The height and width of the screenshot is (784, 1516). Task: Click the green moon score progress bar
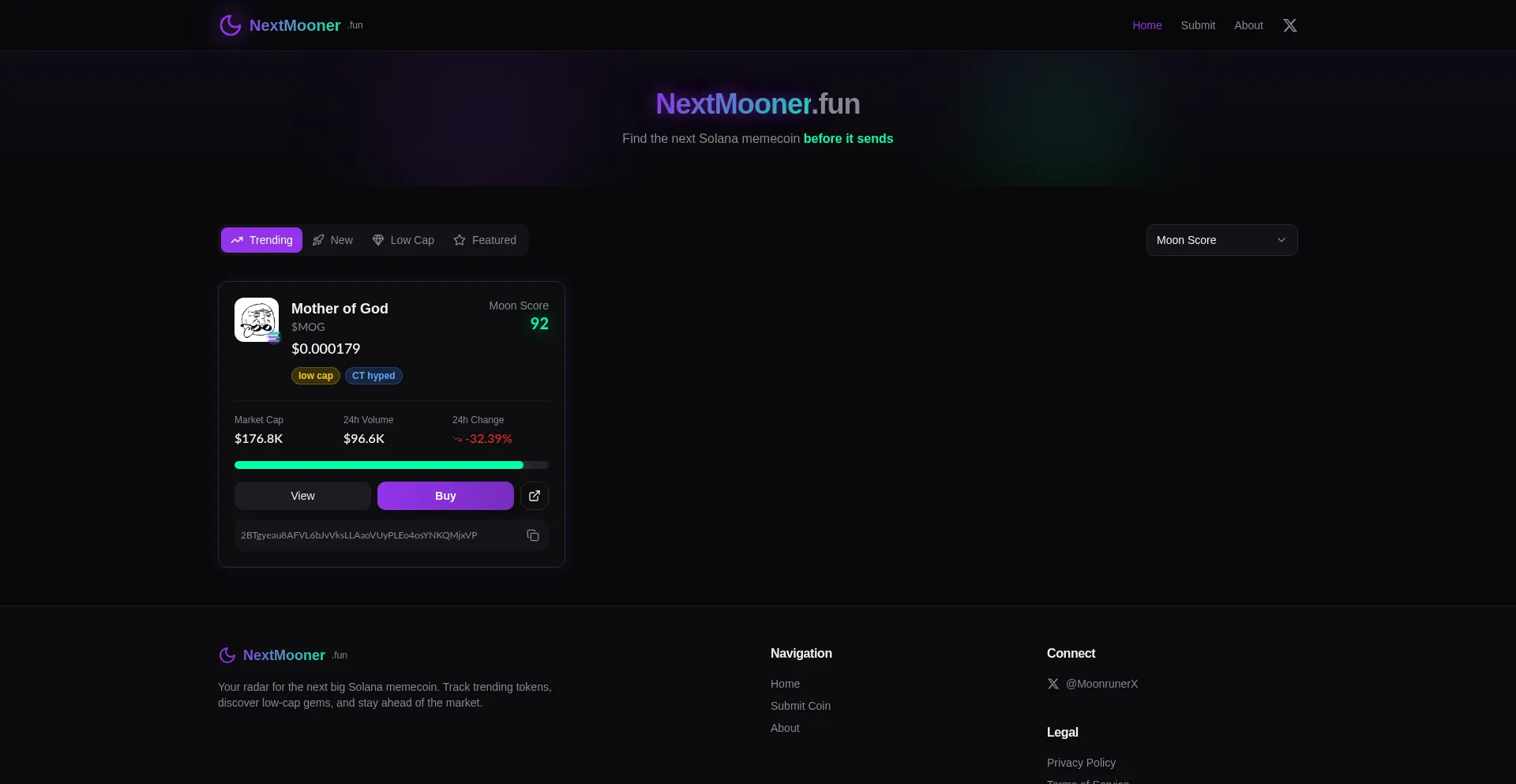379,465
